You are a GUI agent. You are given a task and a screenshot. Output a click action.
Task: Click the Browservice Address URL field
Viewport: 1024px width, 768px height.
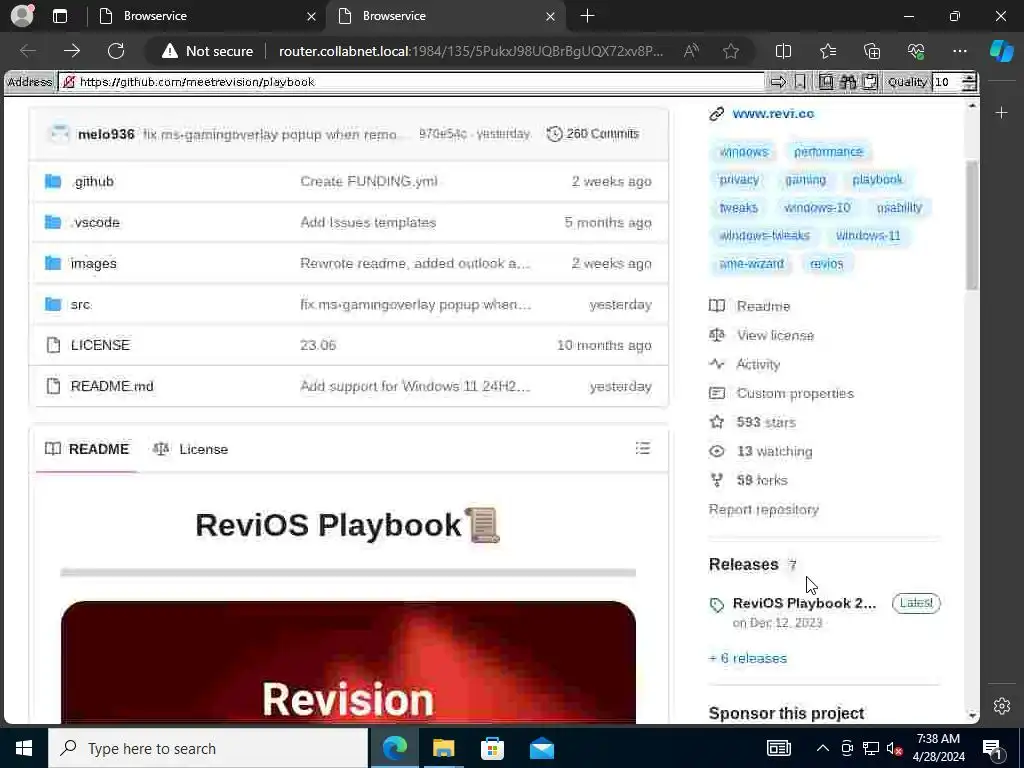tap(411, 82)
